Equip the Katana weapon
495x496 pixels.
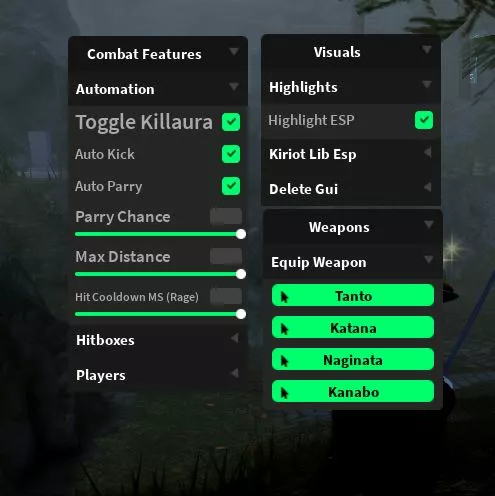353,328
